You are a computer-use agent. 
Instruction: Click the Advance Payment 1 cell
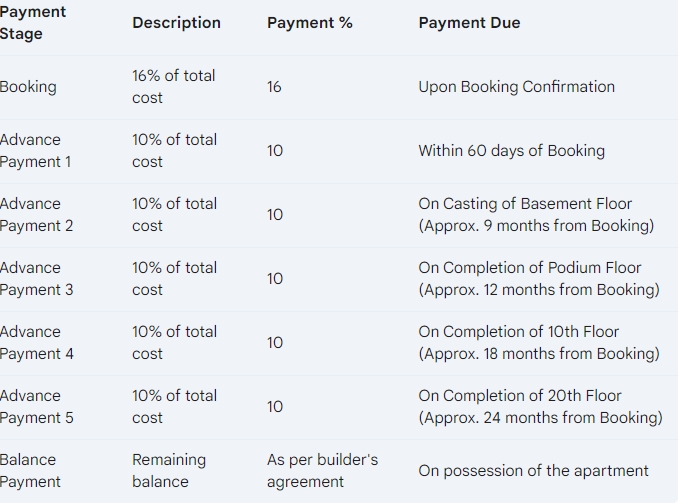(35, 151)
